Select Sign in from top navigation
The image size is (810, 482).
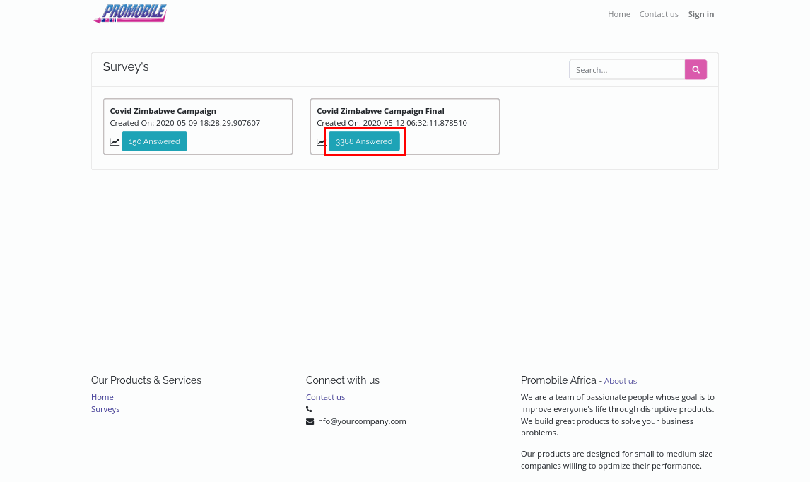(700, 14)
